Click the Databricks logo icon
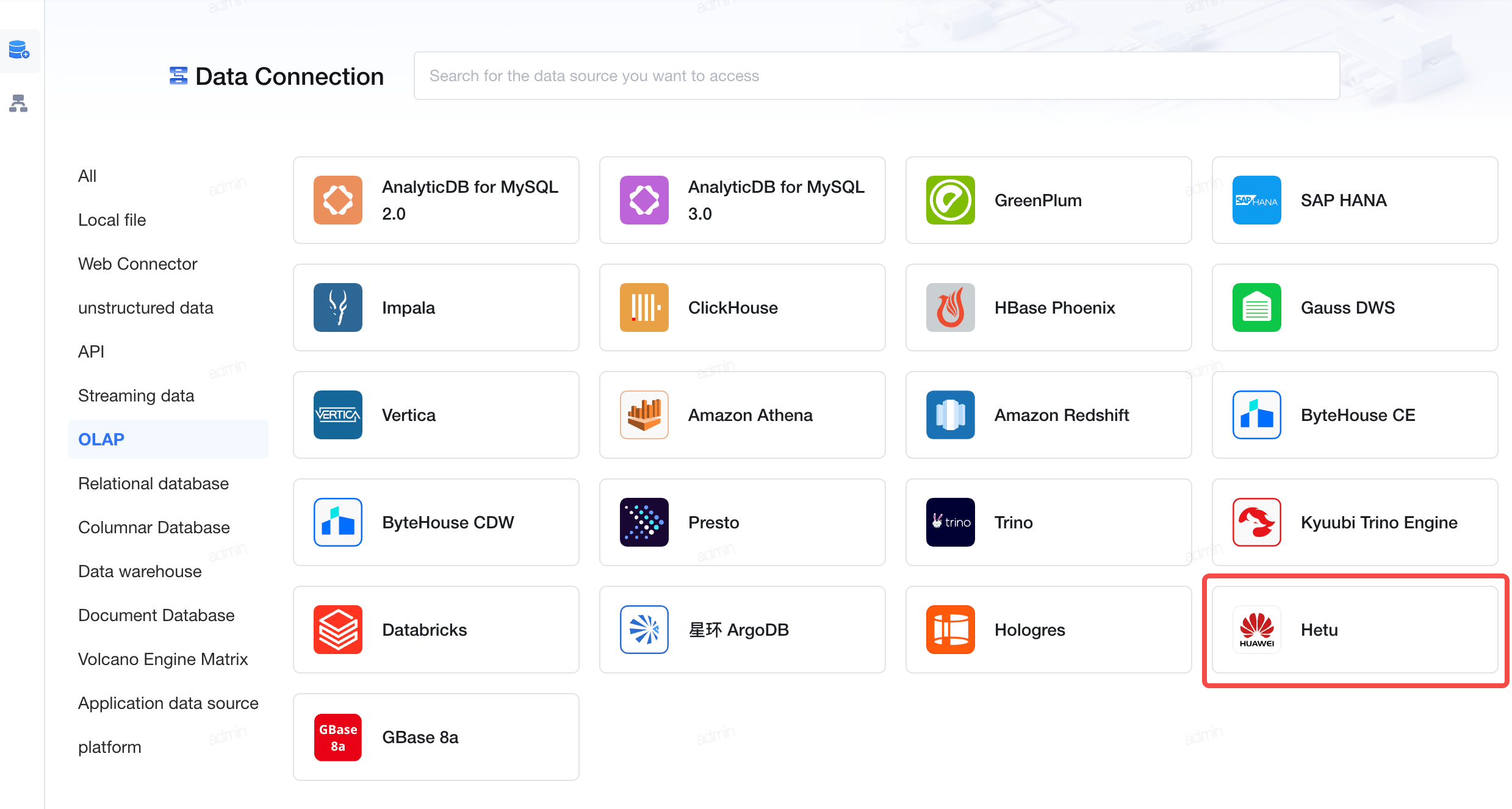The height and width of the screenshot is (809, 1512). tap(337, 630)
